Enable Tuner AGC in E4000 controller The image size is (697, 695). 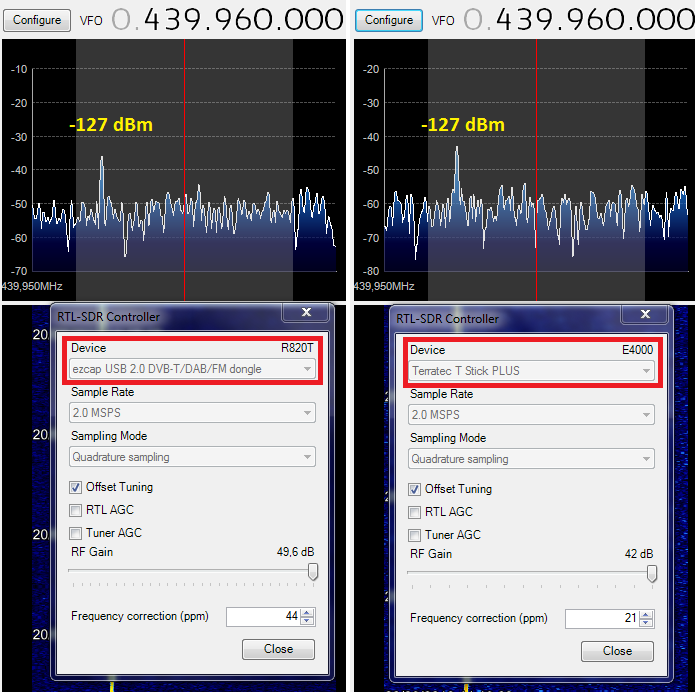click(x=414, y=535)
